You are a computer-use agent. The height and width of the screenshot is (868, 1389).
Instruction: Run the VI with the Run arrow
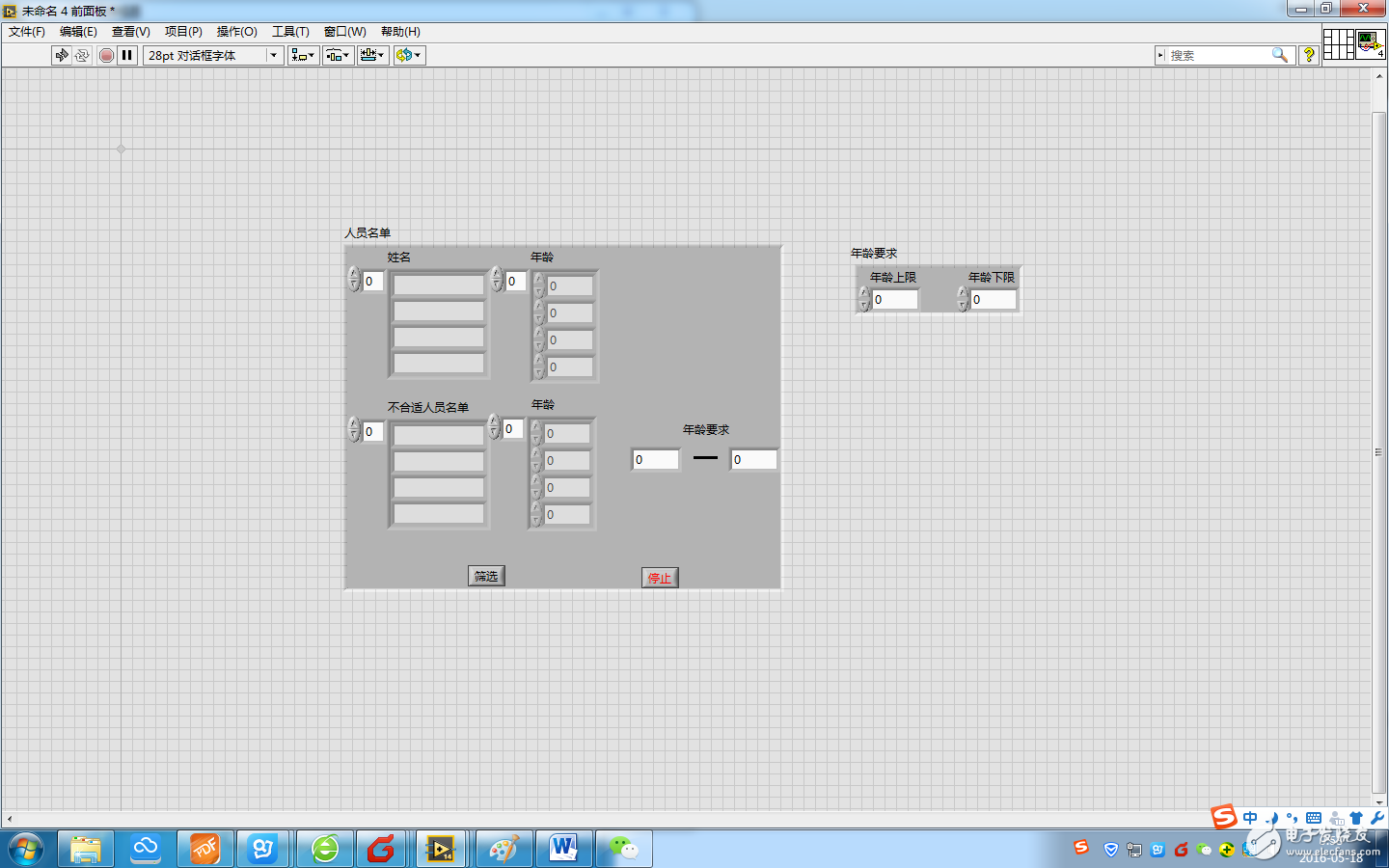coord(62,55)
